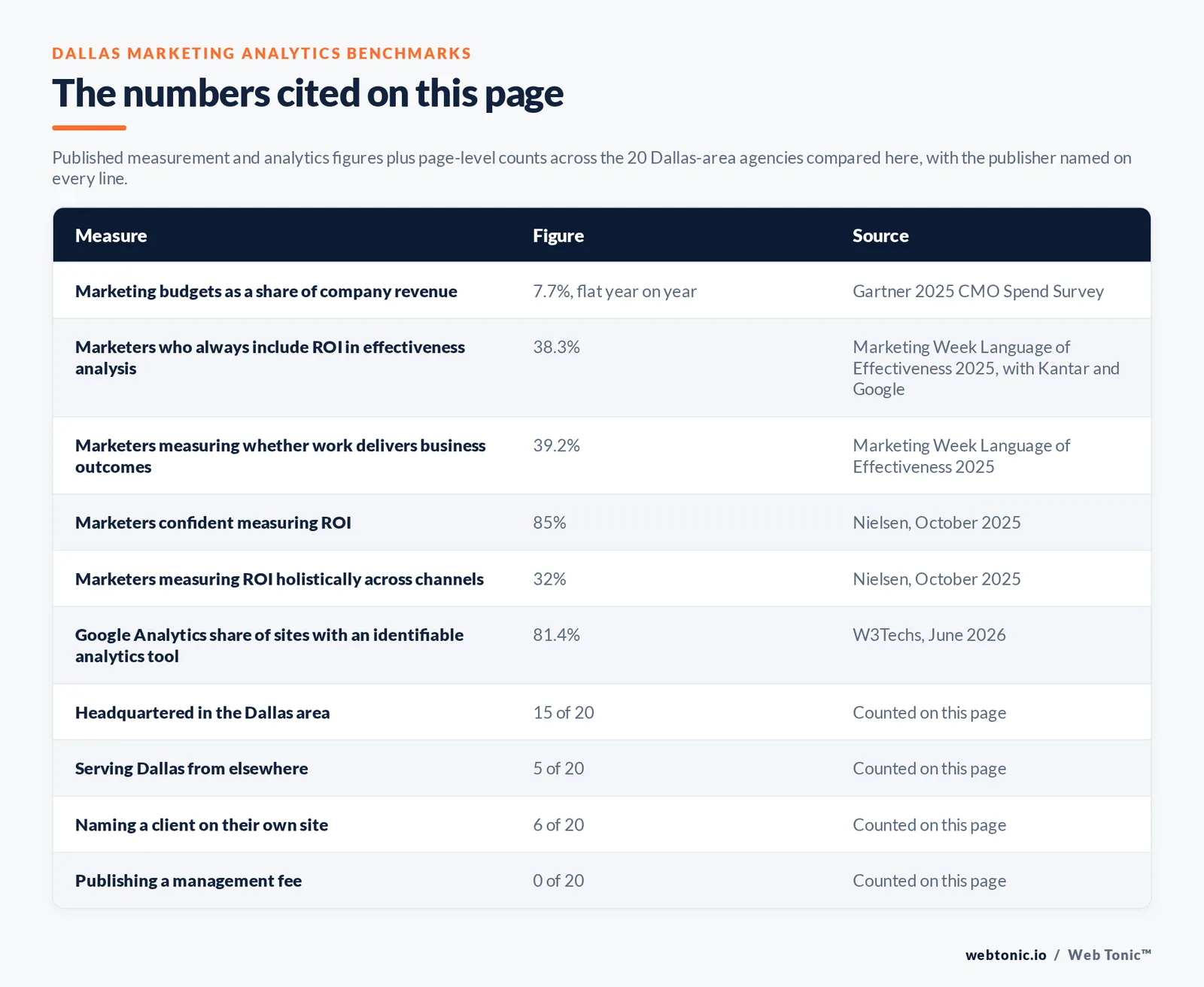Click the 85% figure value
This screenshot has width=1204, height=987.
pyautogui.click(x=549, y=522)
